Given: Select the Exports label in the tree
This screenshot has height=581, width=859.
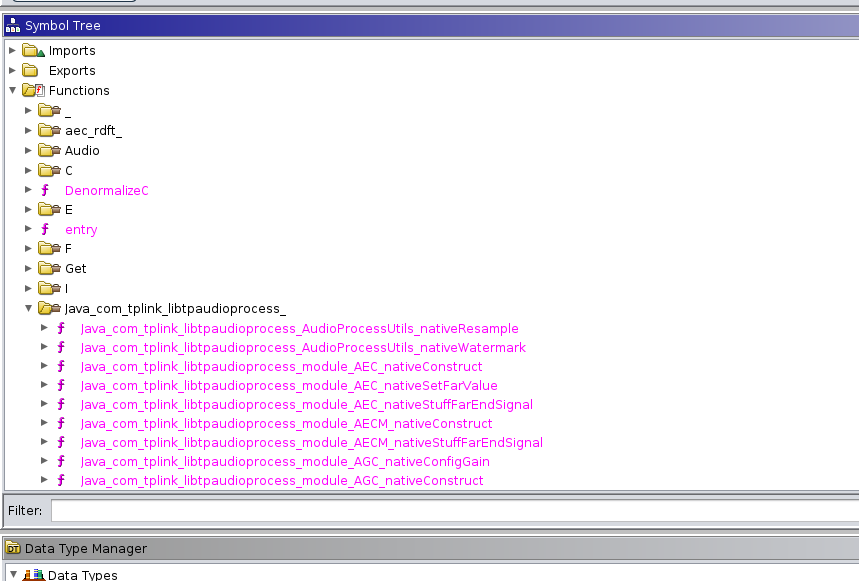Looking at the screenshot, I should [72, 71].
